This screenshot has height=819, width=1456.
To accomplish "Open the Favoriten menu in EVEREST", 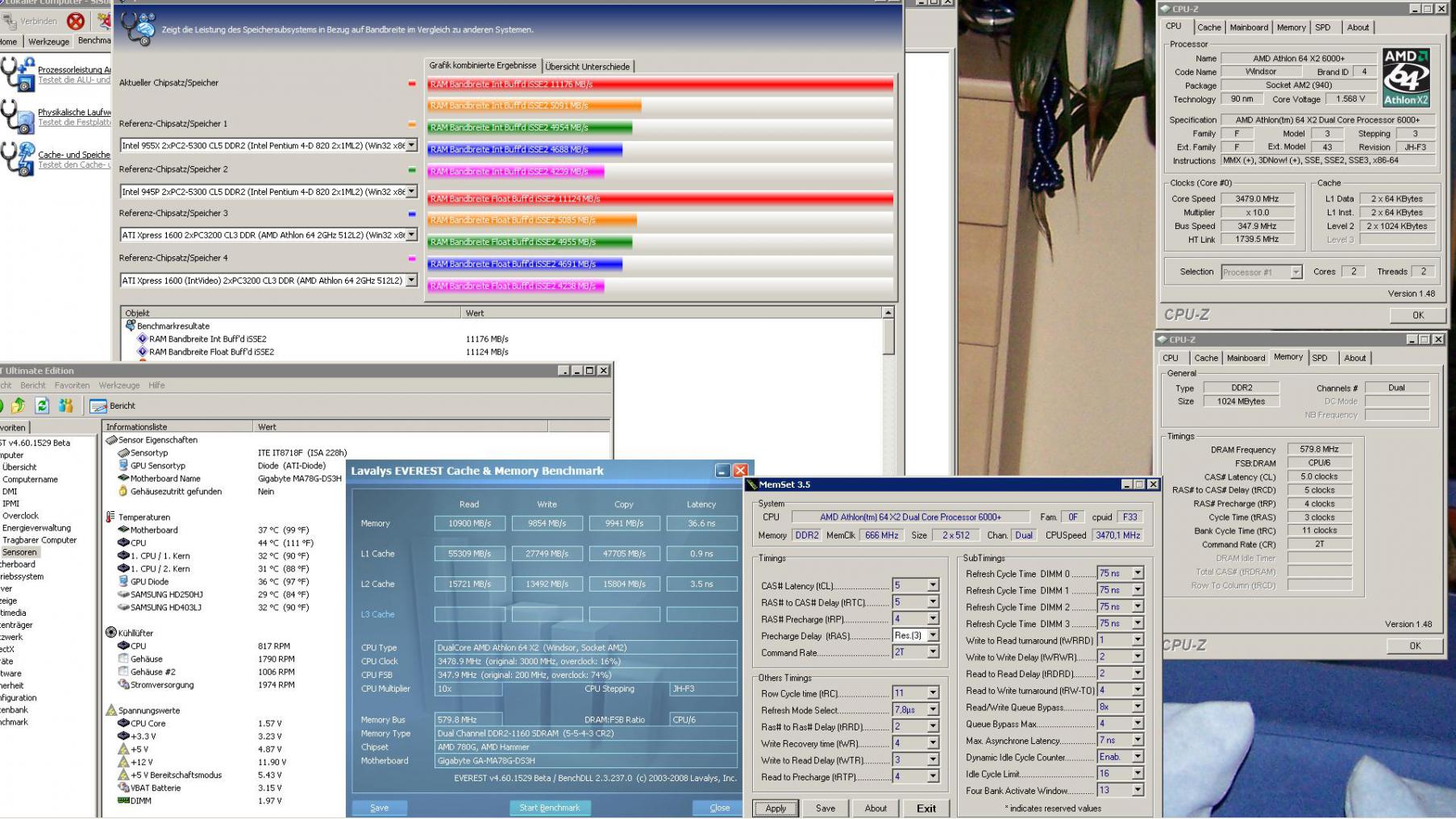I will pyautogui.click(x=72, y=385).
